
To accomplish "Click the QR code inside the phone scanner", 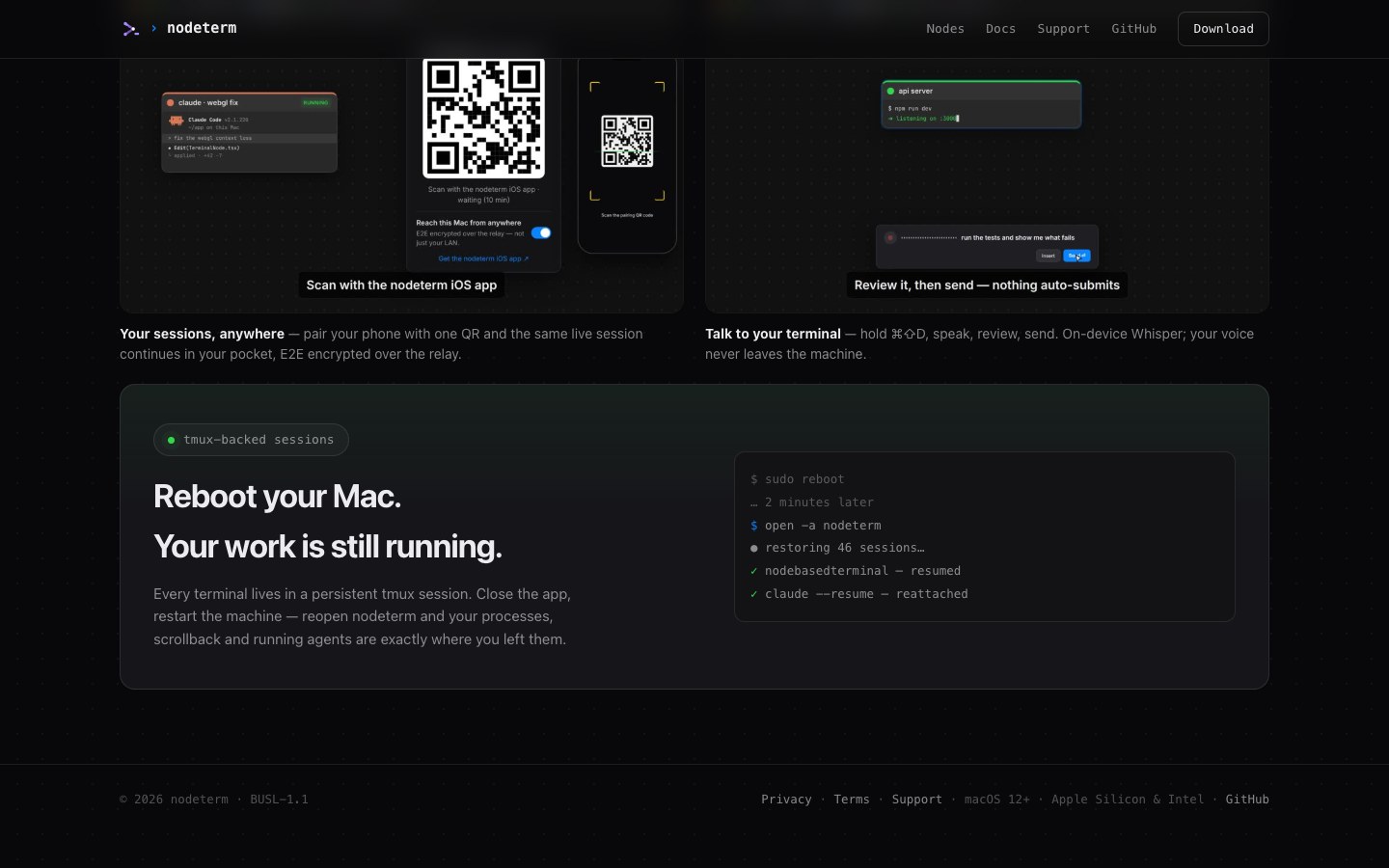I will tap(627, 141).
